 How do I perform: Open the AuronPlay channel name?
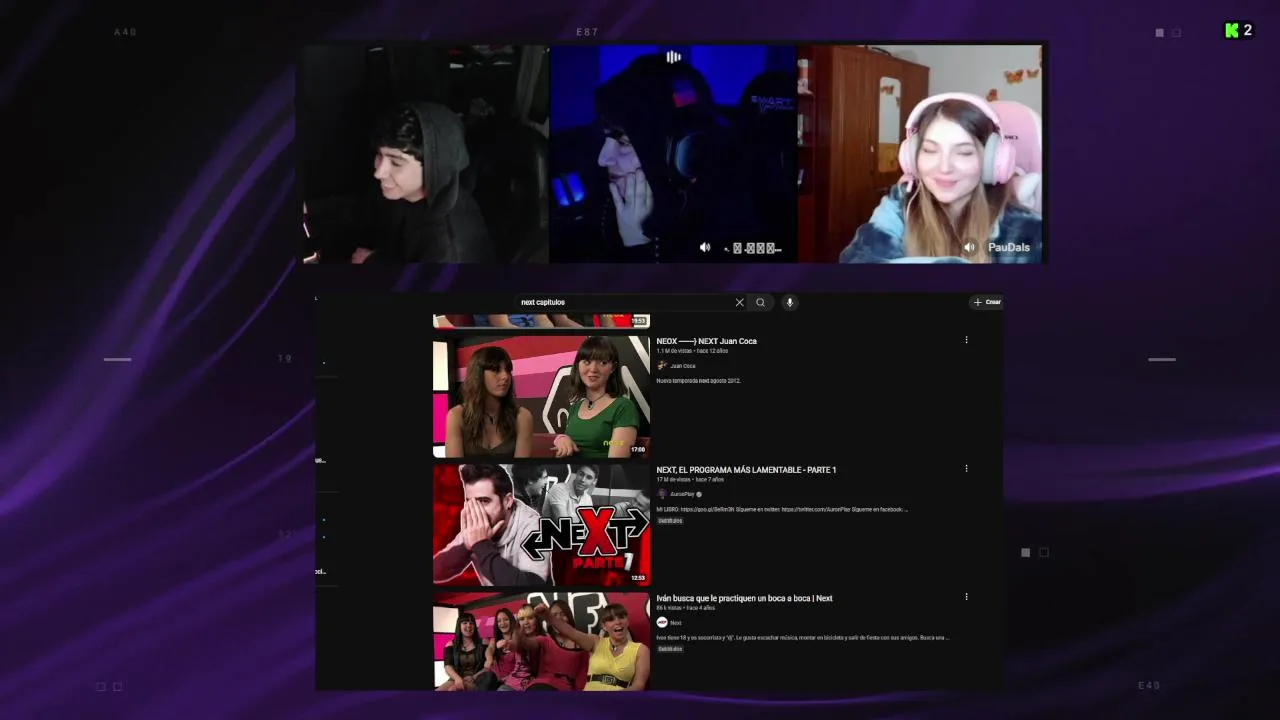(x=682, y=494)
